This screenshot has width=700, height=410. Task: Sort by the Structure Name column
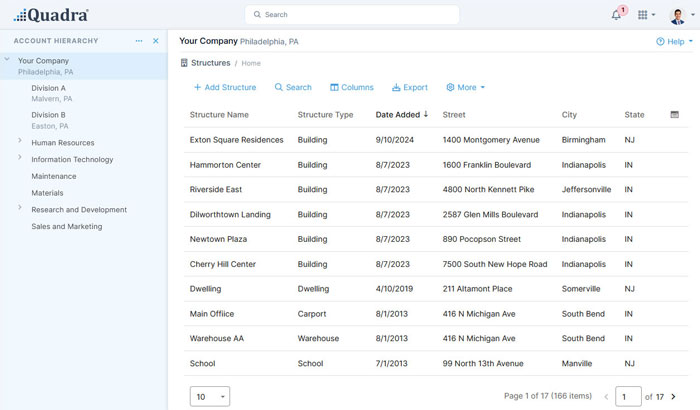[x=219, y=115]
